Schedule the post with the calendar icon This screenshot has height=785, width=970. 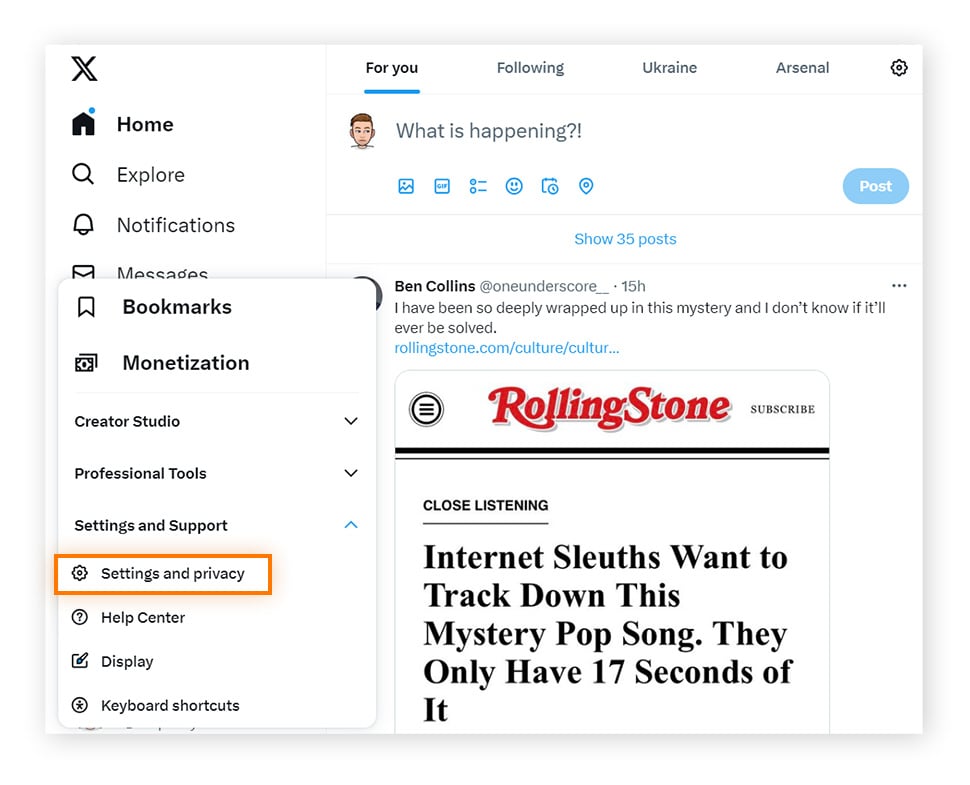(550, 186)
